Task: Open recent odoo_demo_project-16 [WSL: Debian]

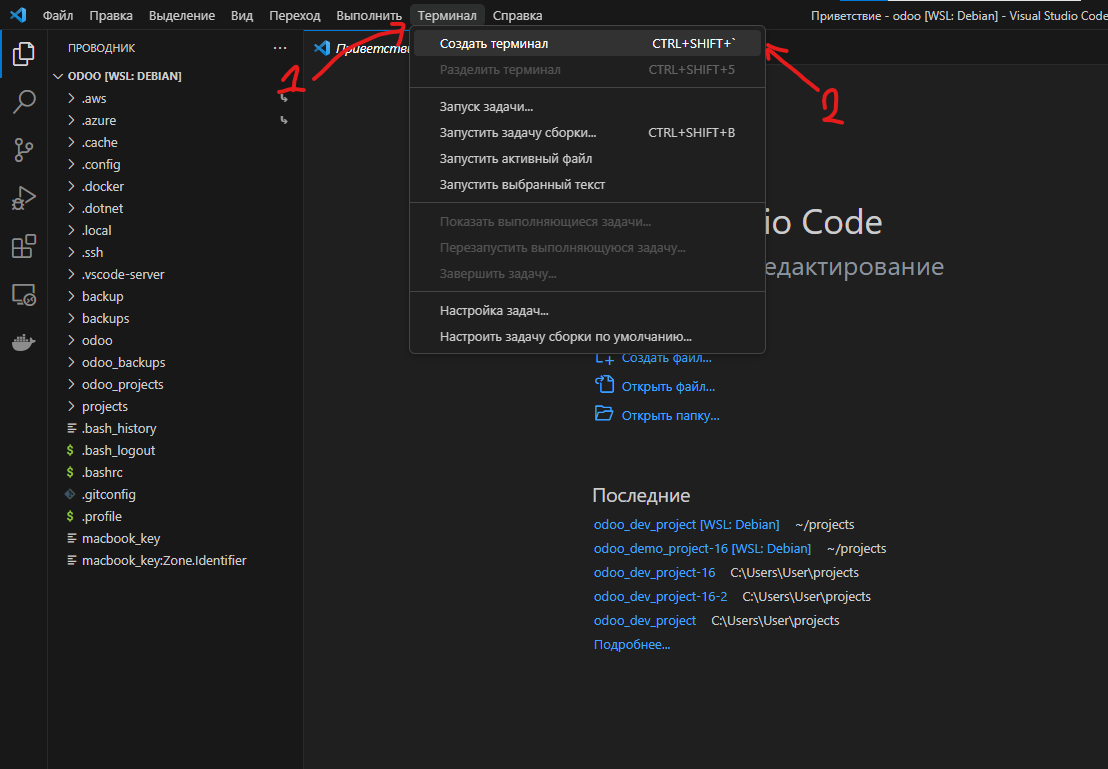Action: [x=702, y=548]
